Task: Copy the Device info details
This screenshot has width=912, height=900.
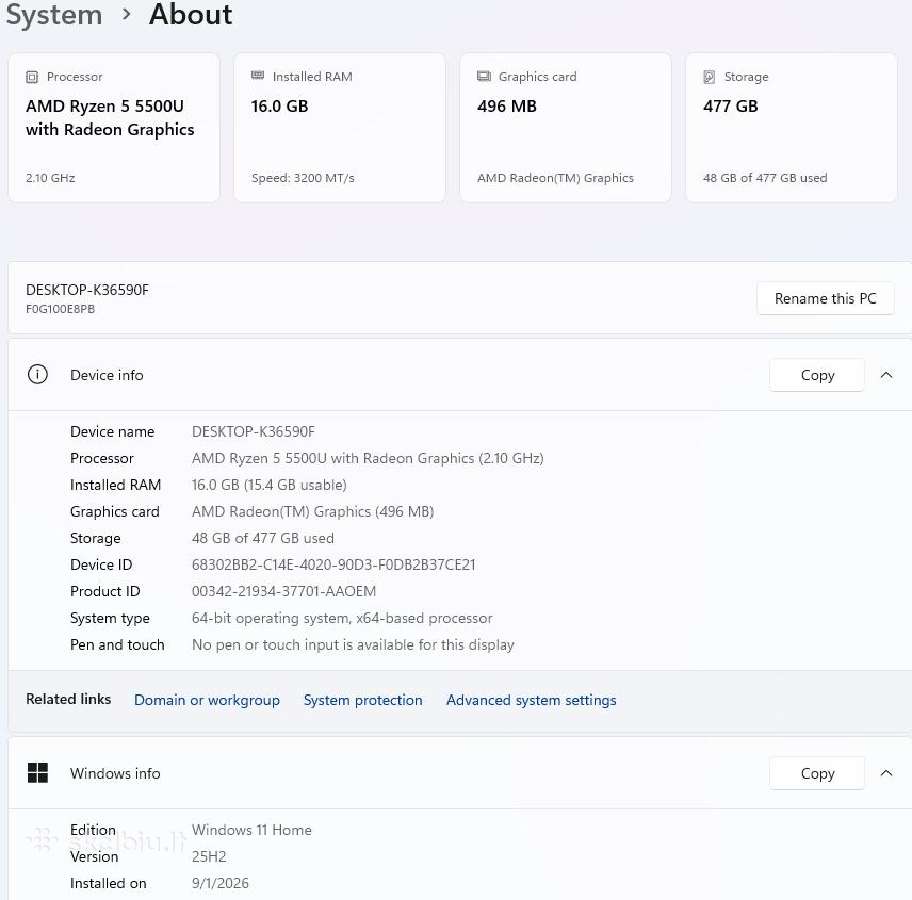Action: [817, 375]
